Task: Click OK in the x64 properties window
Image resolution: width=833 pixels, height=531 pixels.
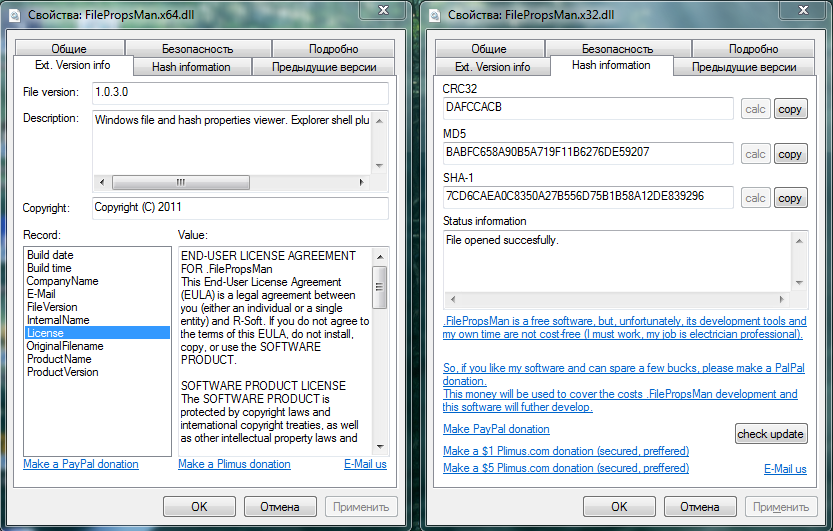Action: click(199, 507)
